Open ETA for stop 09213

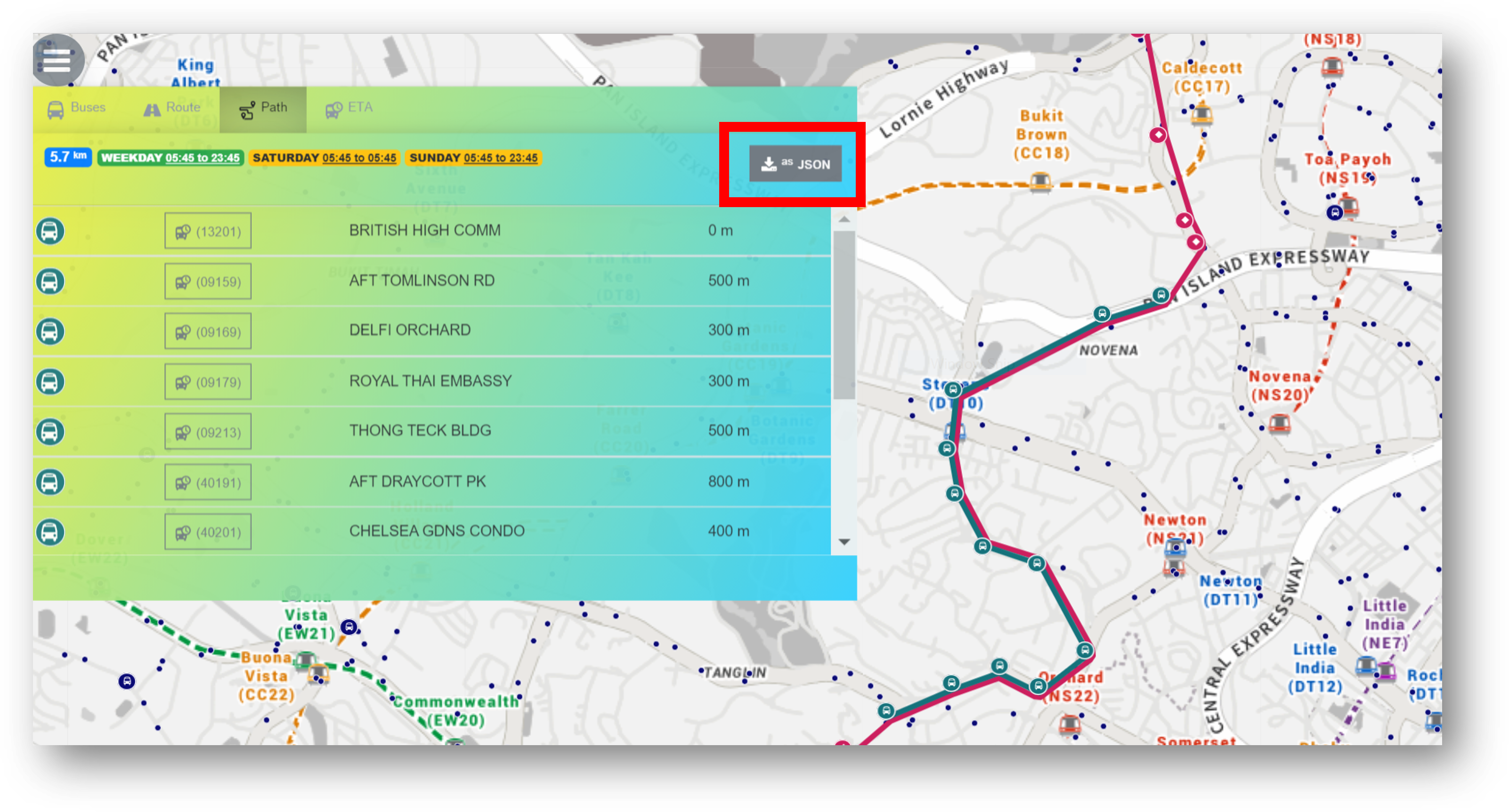click(208, 432)
